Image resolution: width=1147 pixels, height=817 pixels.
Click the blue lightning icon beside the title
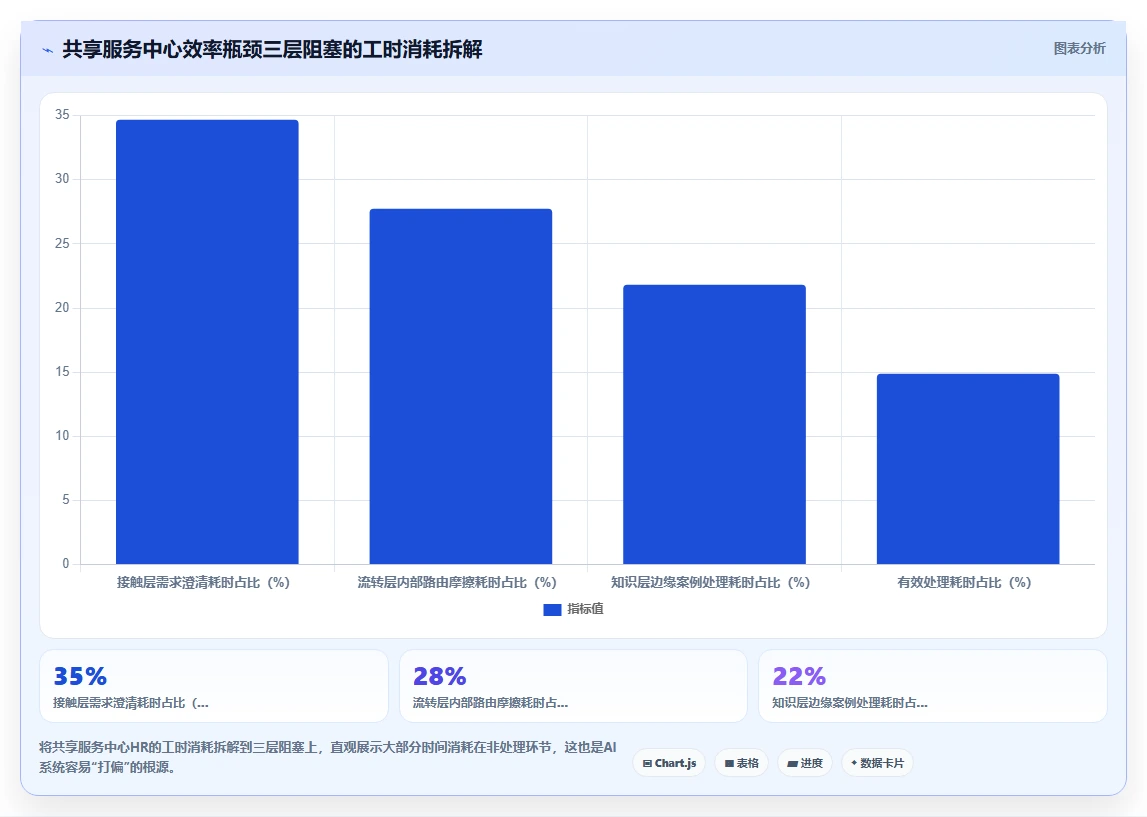point(48,50)
